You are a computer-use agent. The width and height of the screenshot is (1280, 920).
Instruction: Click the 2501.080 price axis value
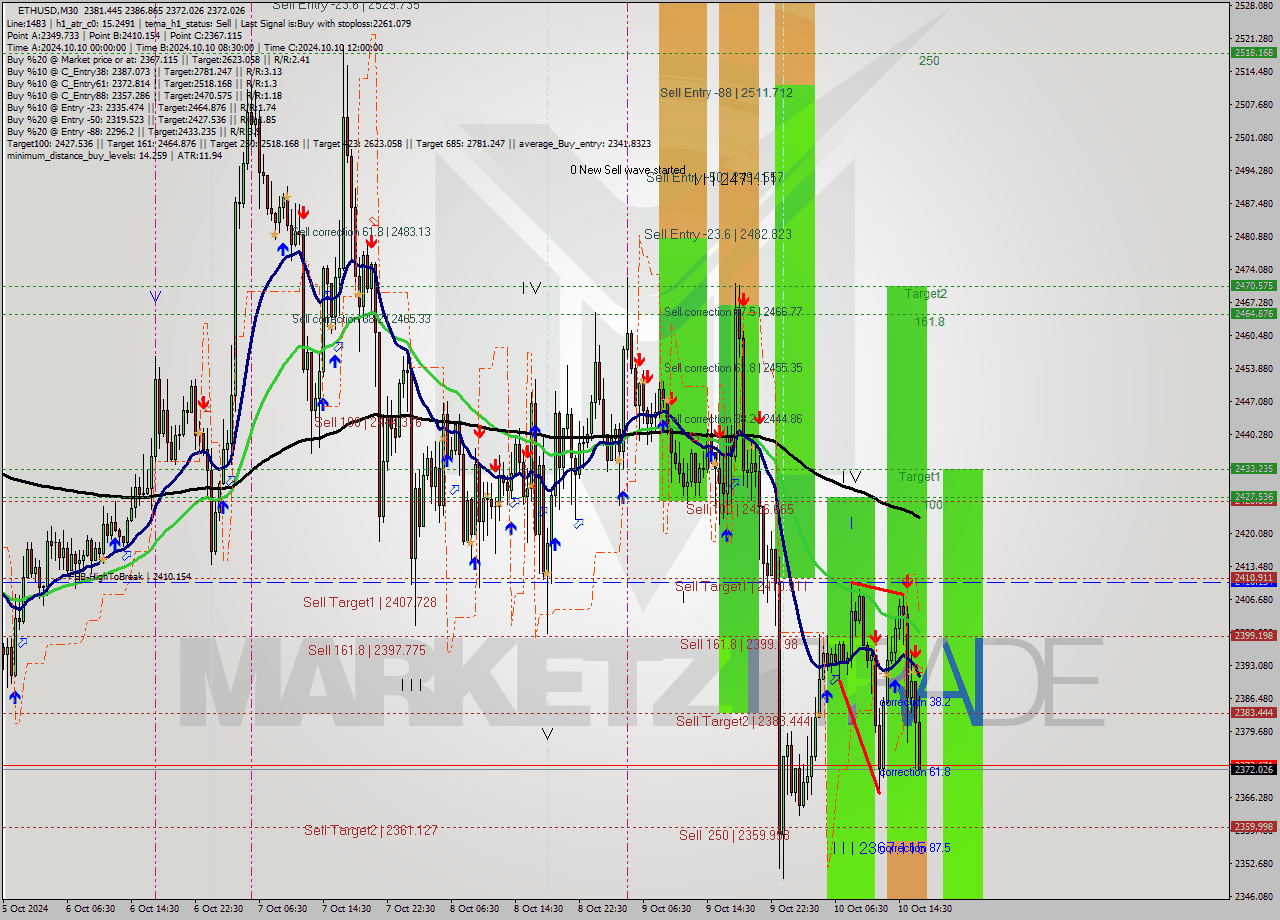click(1253, 137)
